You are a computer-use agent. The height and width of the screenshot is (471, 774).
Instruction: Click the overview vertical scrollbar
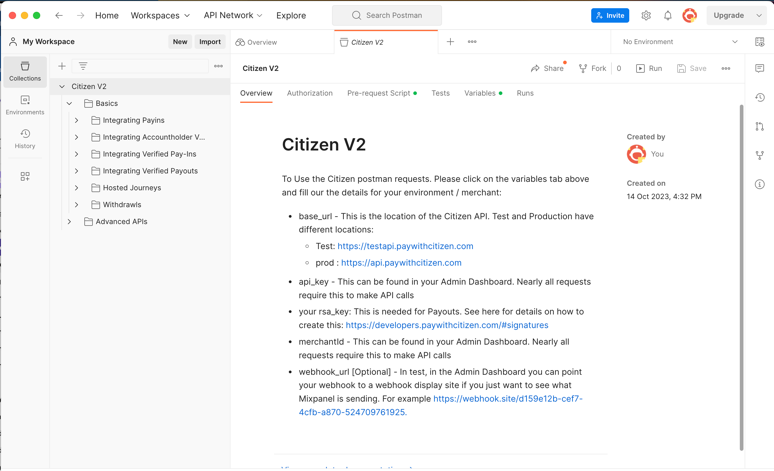click(x=741, y=277)
